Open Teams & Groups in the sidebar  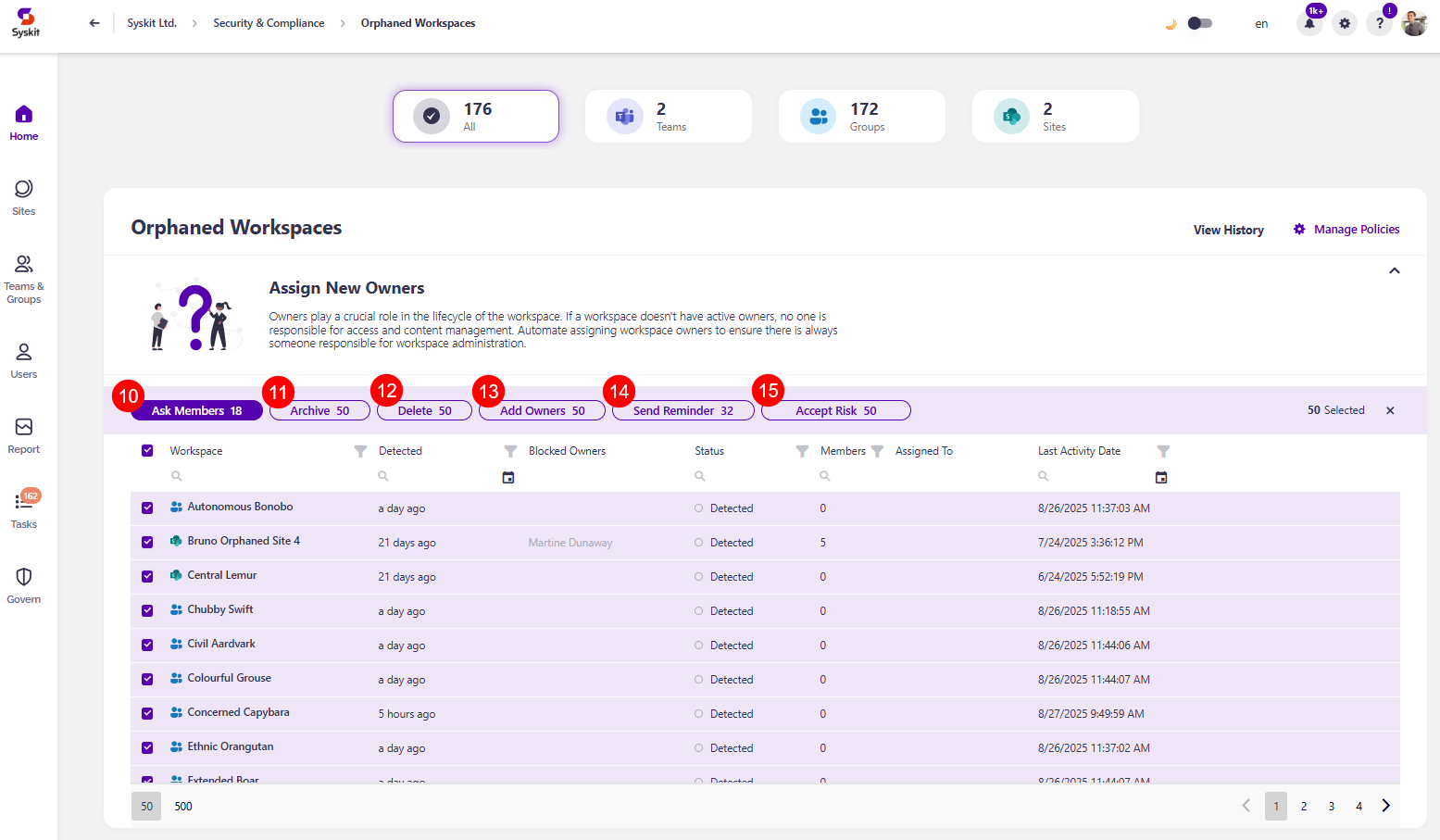coord(24,278)
